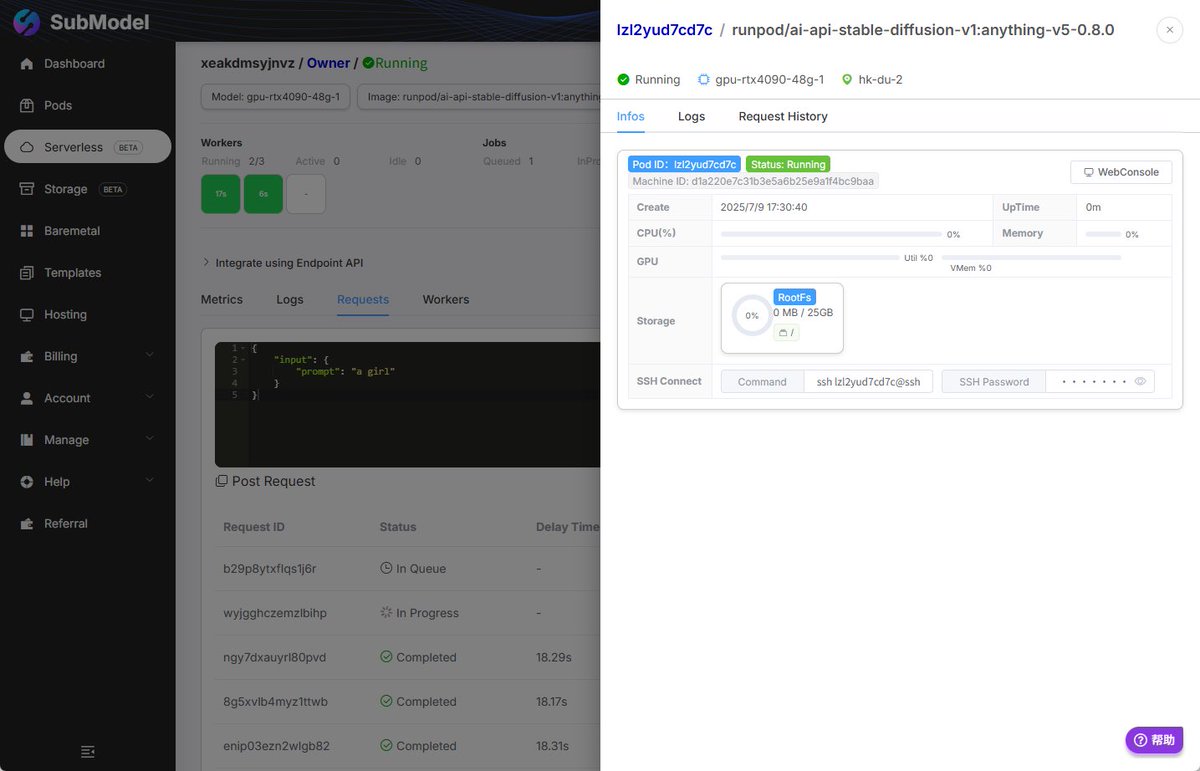Click the Status: Running green badge
Viewport: 1200px width, 771px height.
coord(788,164)
